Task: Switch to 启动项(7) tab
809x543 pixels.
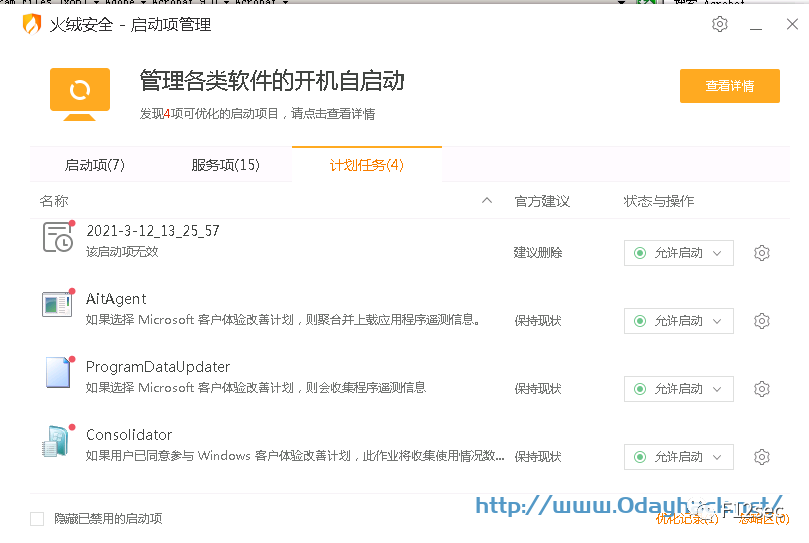Action: (x=94, y=165)
